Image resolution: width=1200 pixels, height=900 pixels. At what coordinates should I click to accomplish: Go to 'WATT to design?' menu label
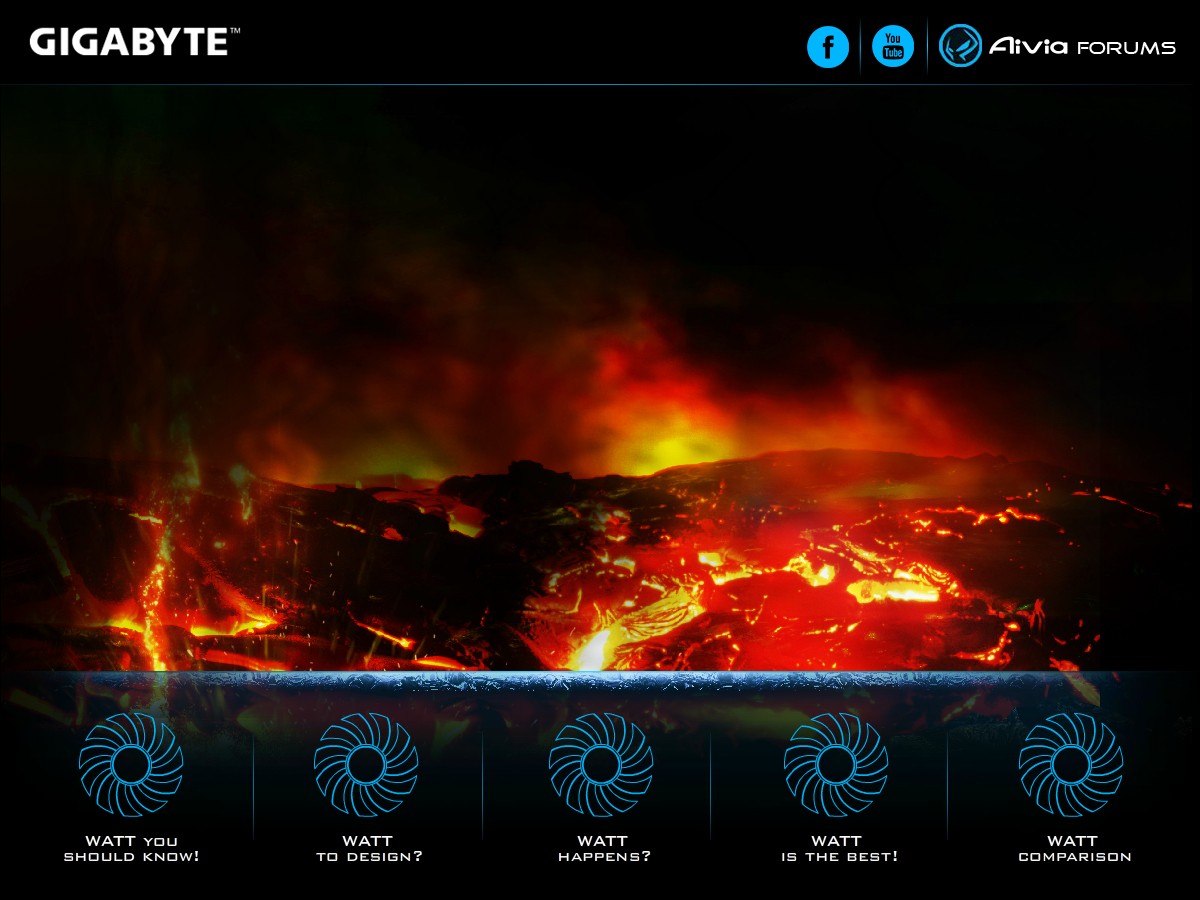coord(369,849)
